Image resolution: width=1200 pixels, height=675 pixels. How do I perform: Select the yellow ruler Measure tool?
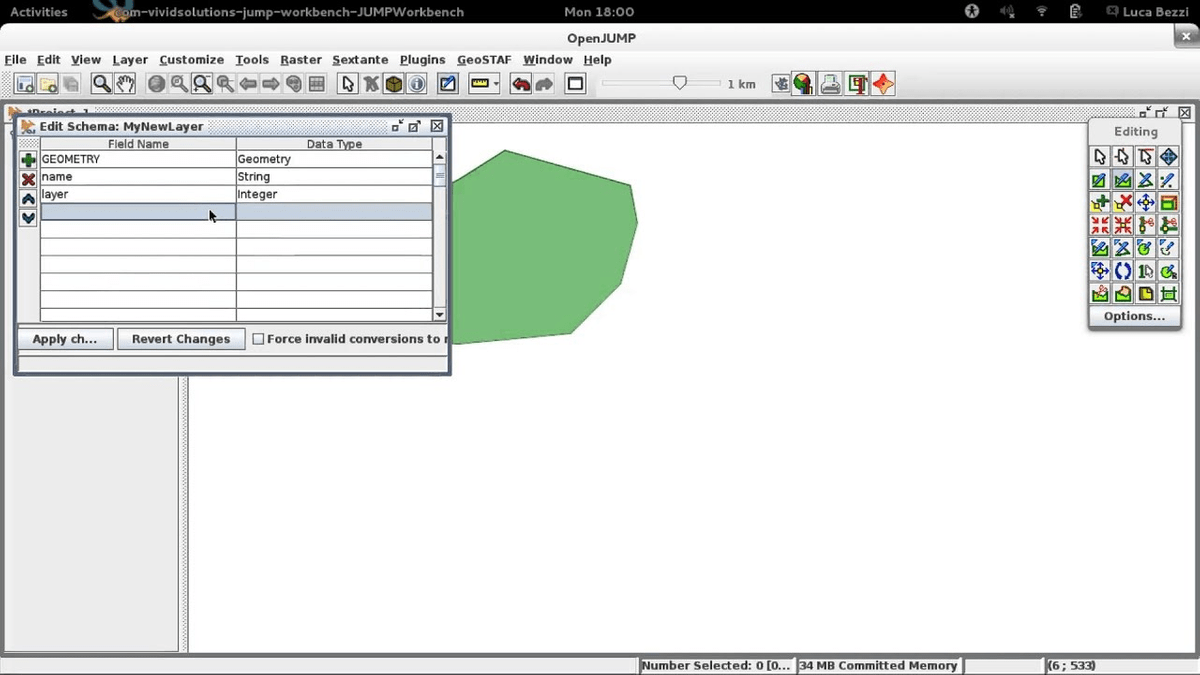click(x=480, y=85)
